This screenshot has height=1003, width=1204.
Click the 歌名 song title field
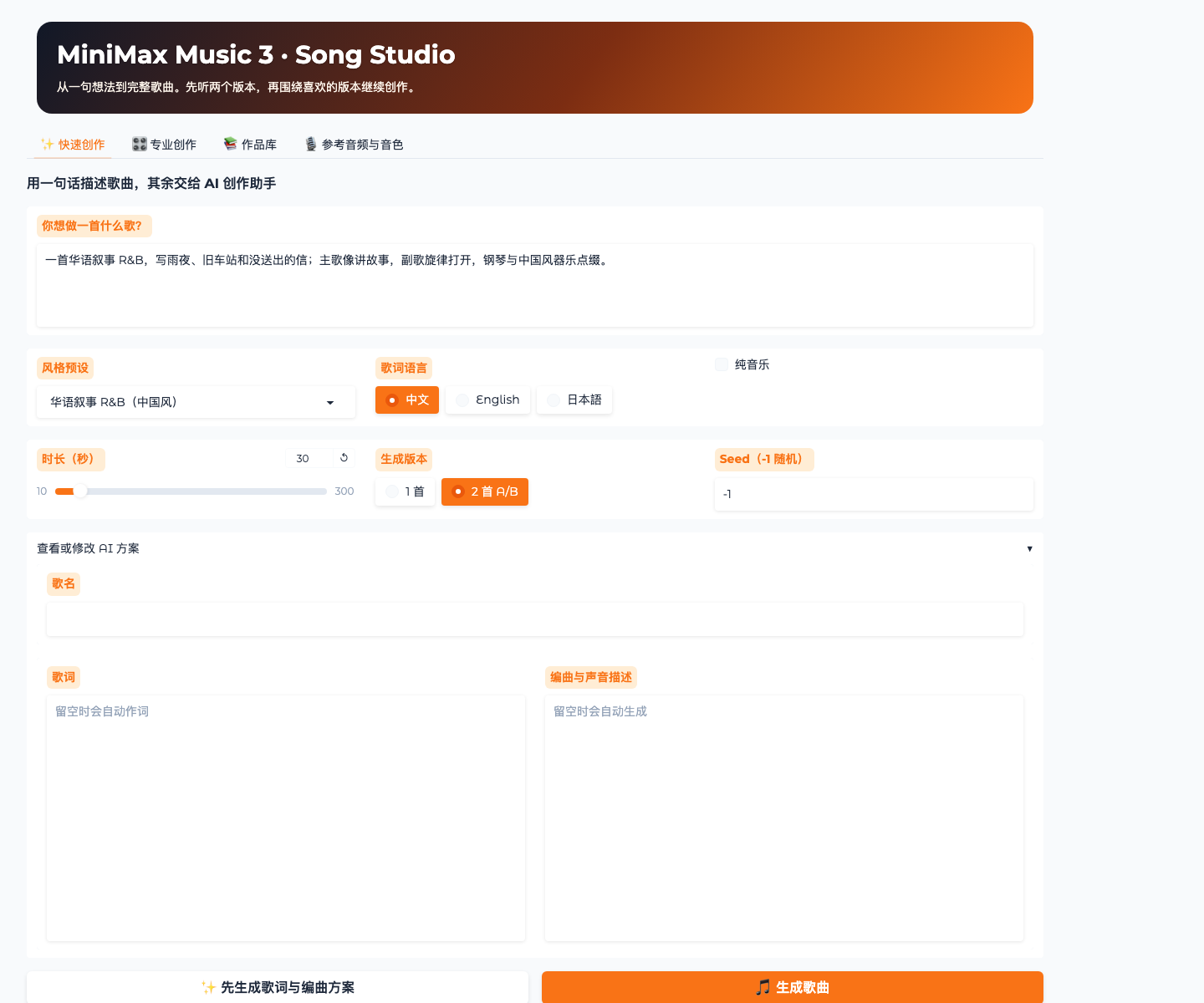pyautogui.click(x=535, y=619)
